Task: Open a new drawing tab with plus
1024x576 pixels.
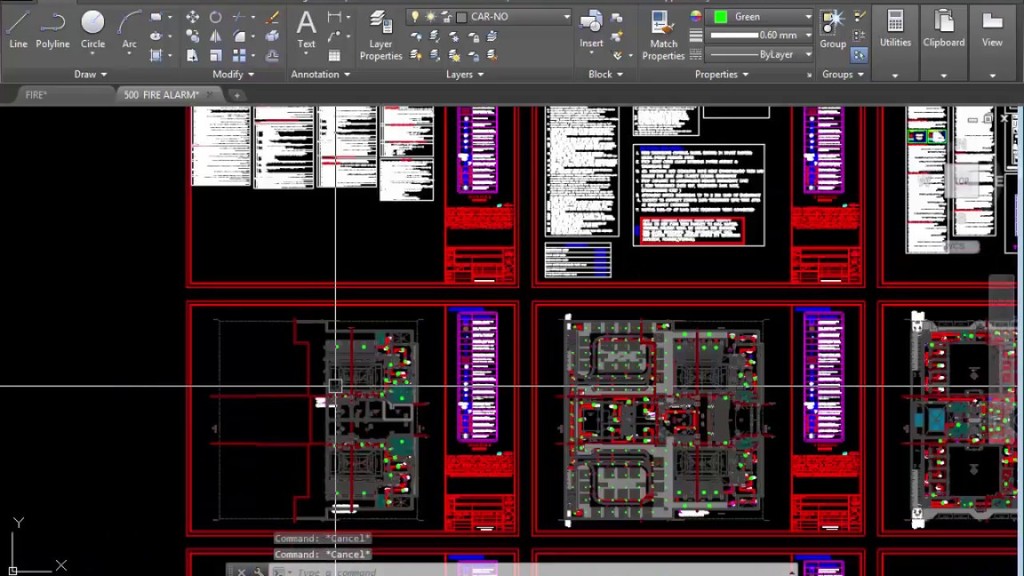Action: pos(236,95)
